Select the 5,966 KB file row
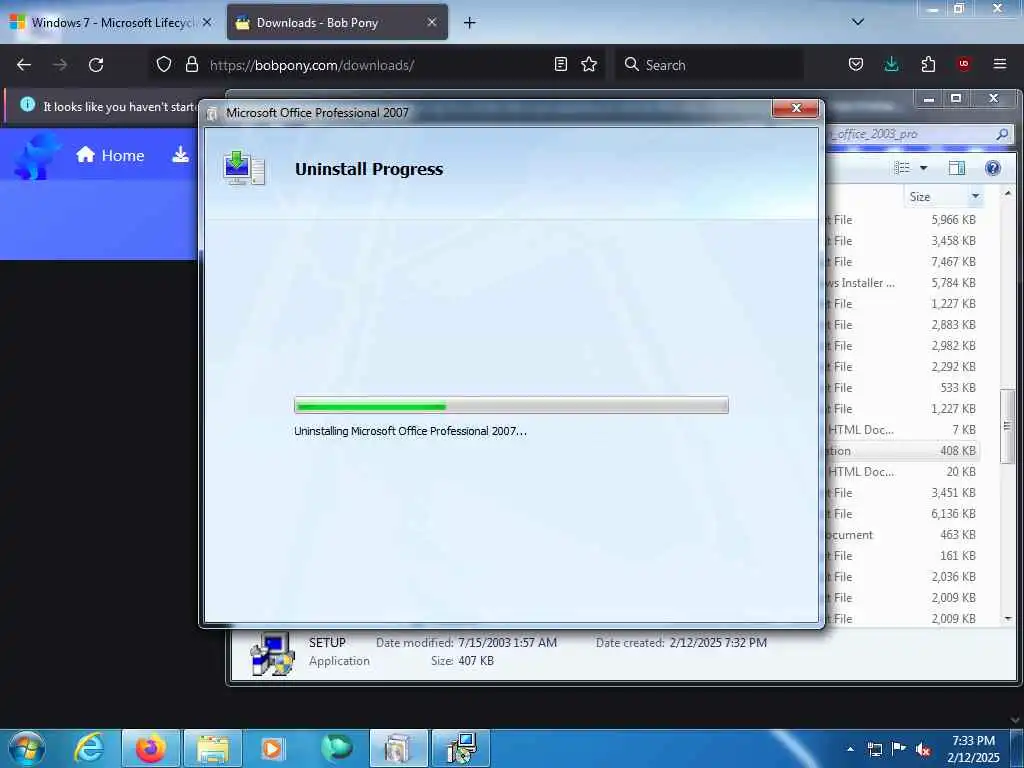Viewport: 1024px width, 768px height. pos(901,220)
